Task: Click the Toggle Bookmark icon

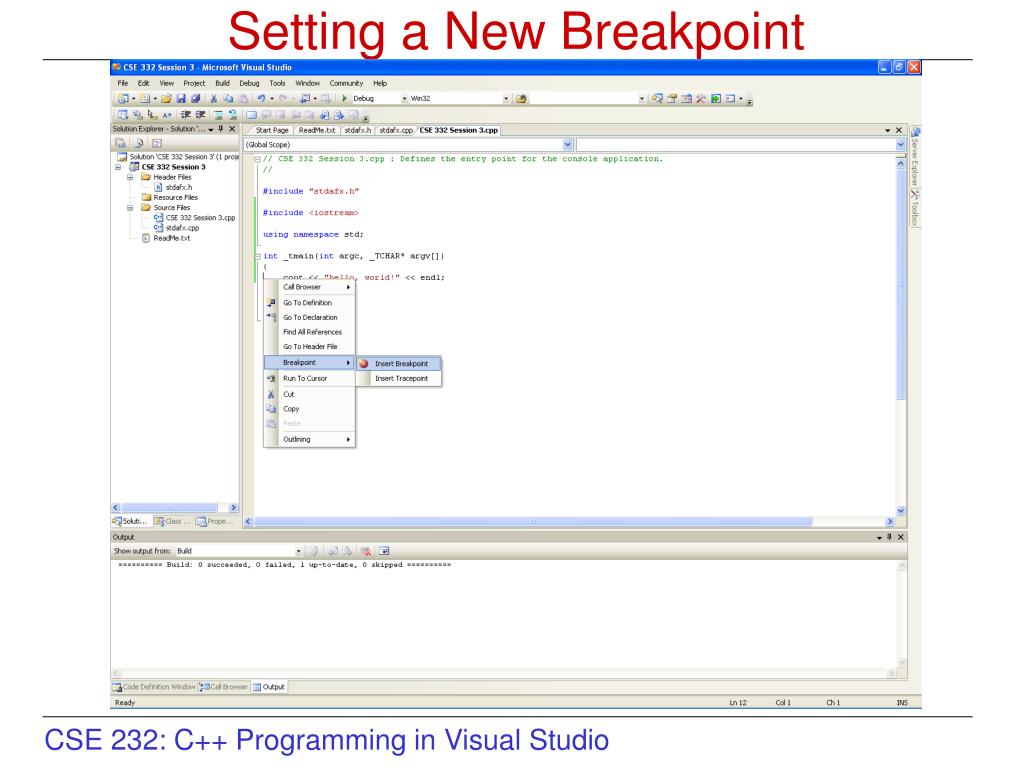Action: 251,115
